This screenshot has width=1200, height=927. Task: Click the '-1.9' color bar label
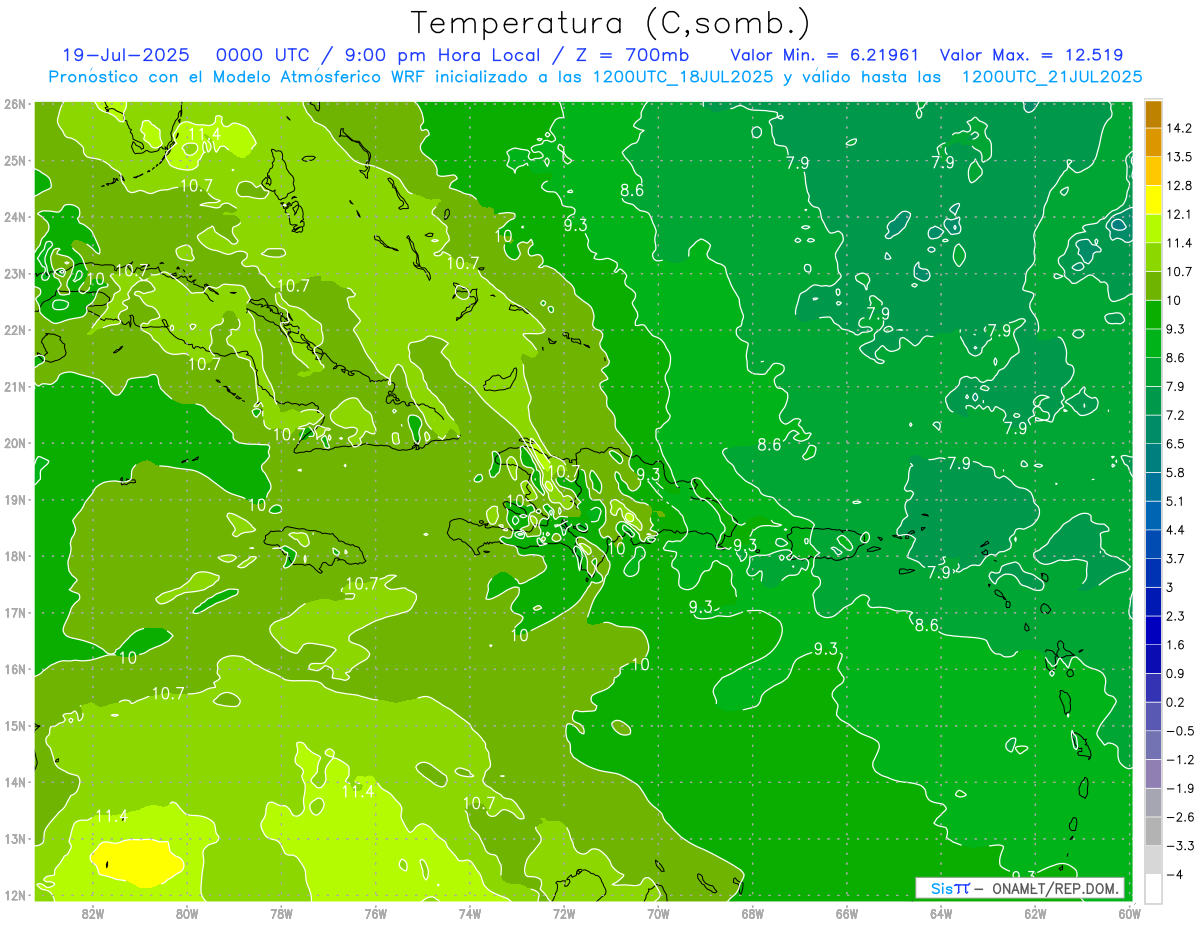point(1180,788)
